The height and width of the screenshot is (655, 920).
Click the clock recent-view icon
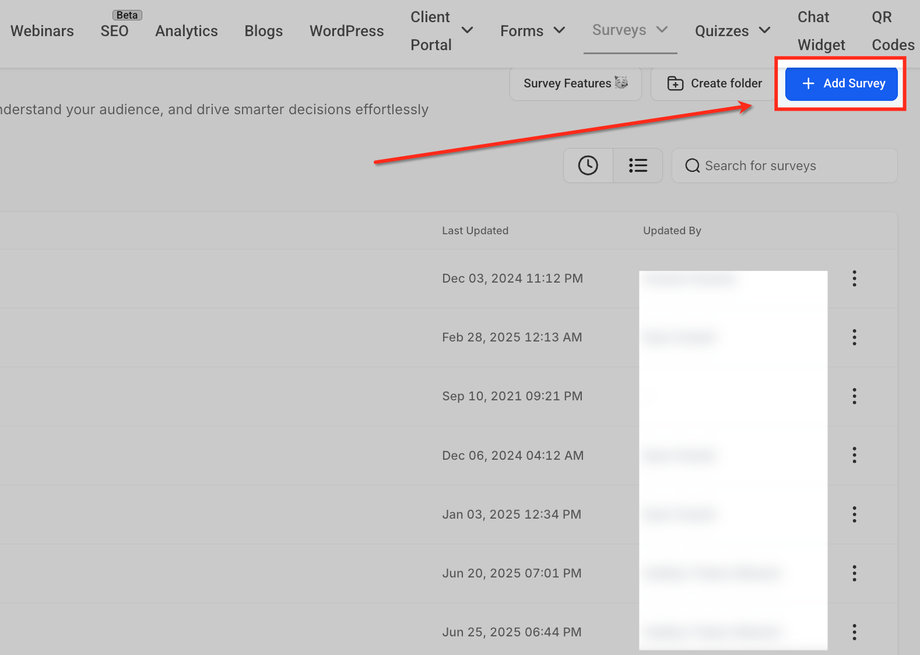pyautogui.click(x=588, y=166)
